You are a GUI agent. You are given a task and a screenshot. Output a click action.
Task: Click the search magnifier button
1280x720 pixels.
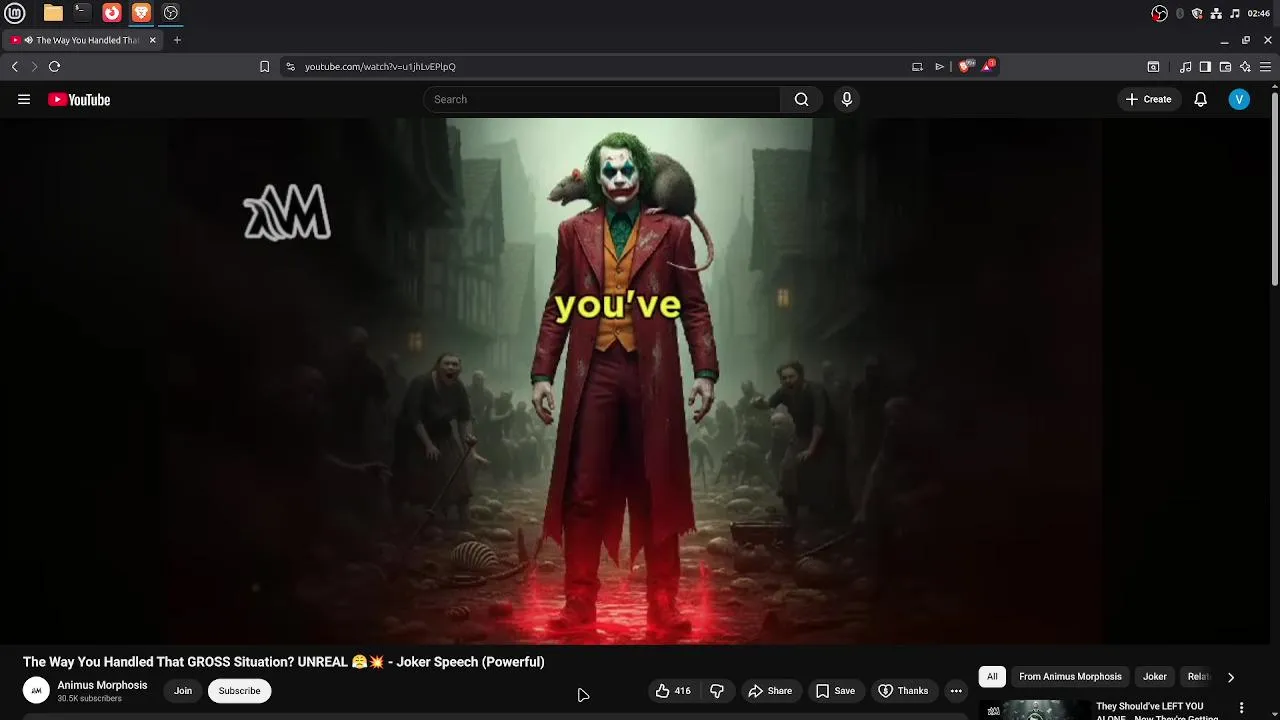(x=801, y=99)
